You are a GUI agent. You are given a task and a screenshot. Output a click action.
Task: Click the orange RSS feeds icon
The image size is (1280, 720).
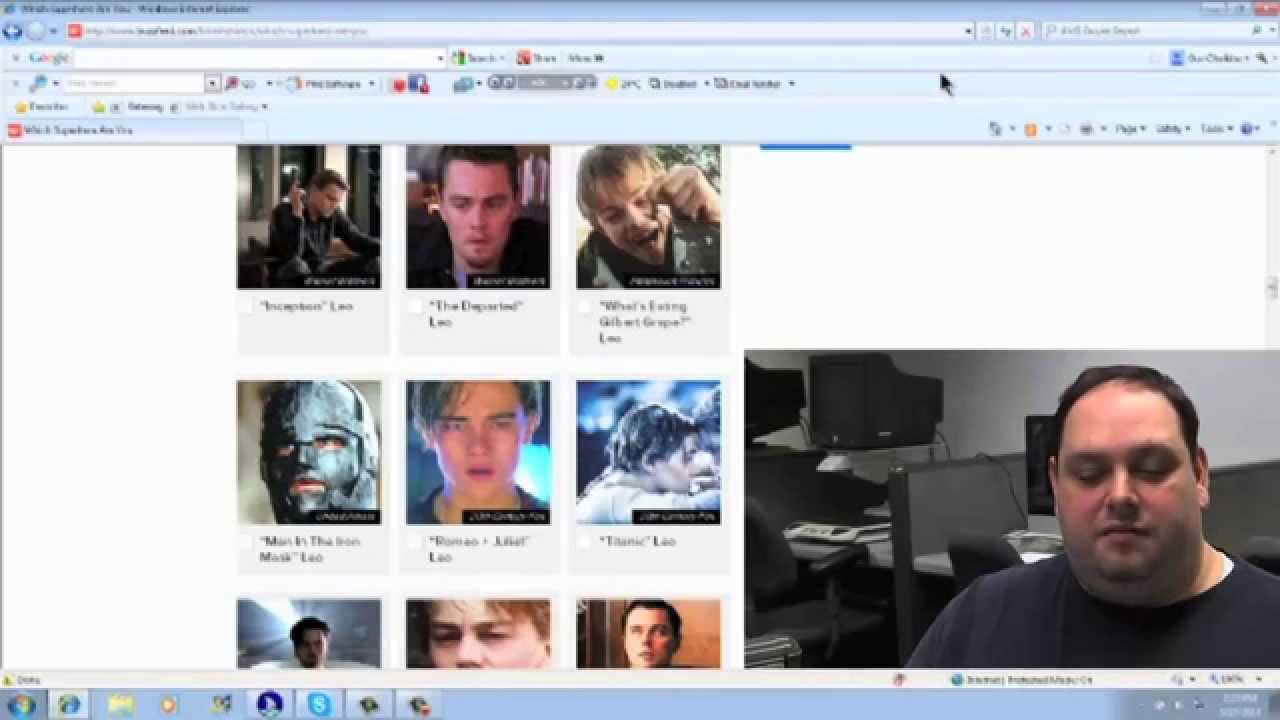(1030, 129)
